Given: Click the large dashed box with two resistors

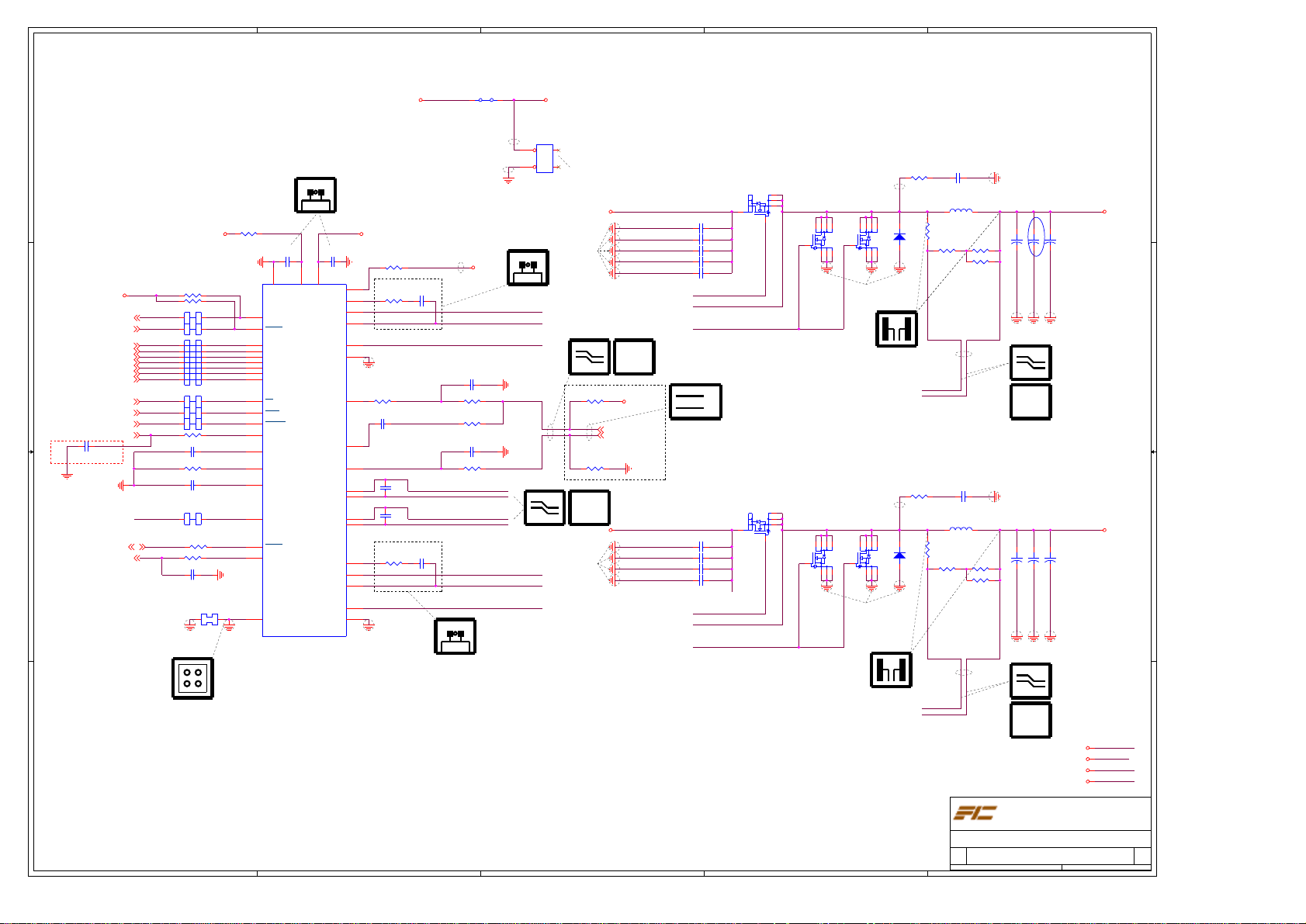Looking at the screenshot, I should pos(615,432).
